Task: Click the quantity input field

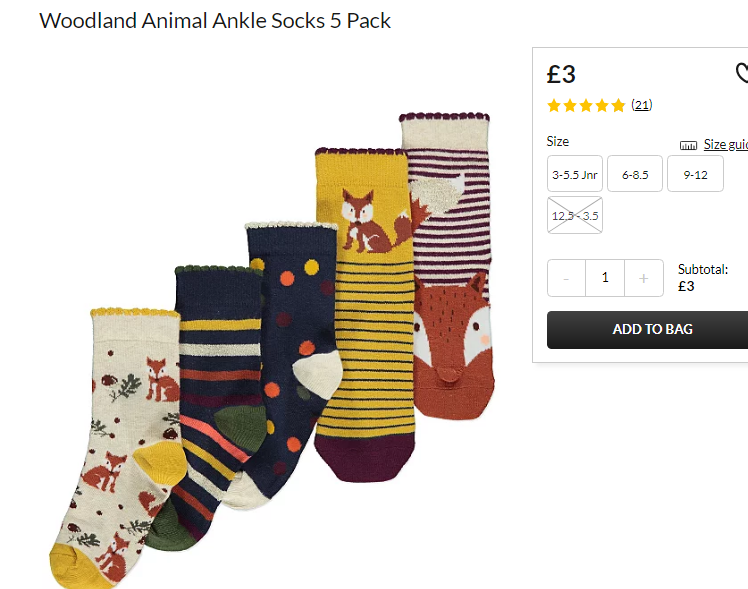Action: [x=605, y=278]
